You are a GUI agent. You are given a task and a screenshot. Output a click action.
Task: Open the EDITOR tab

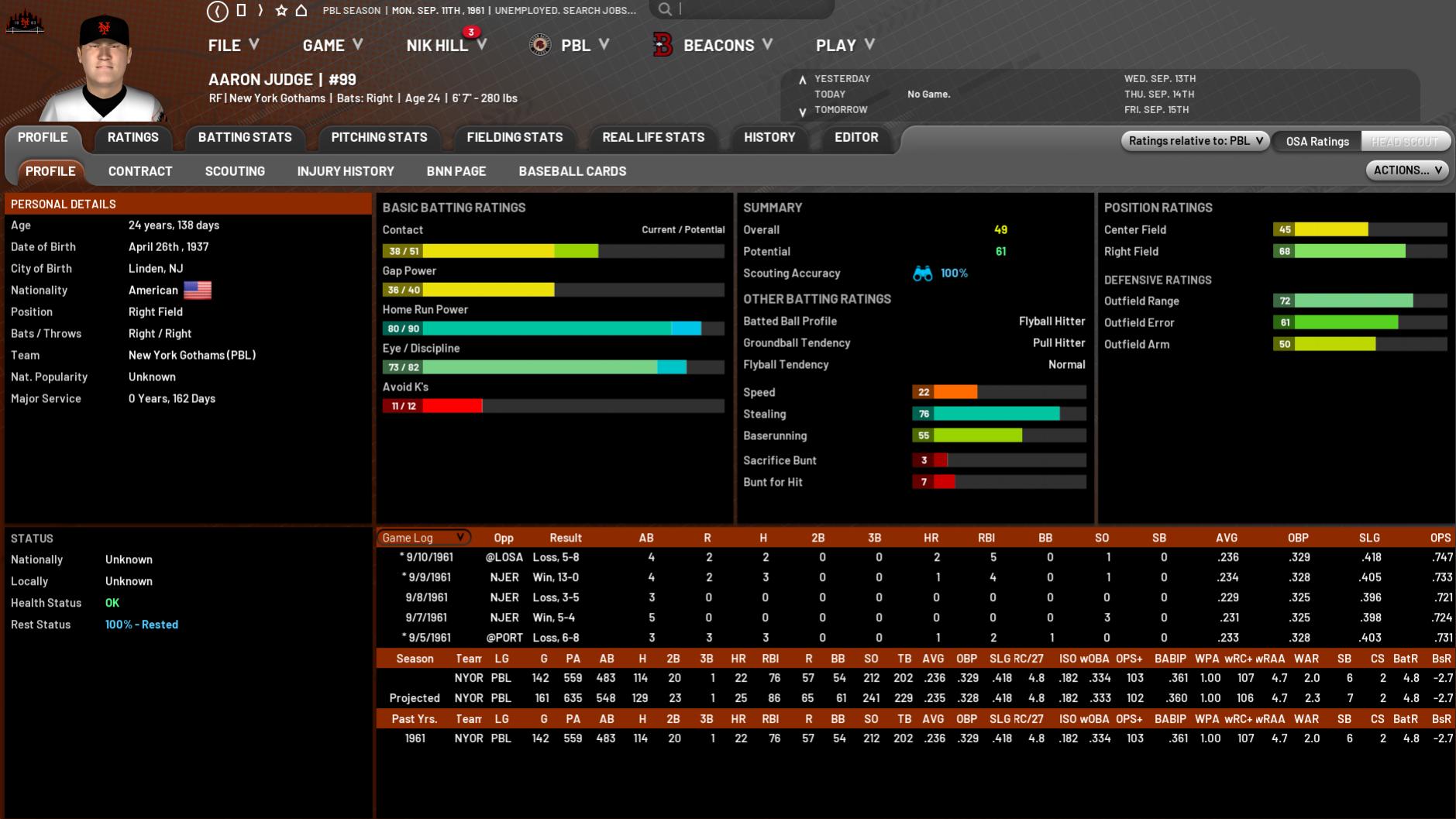(x=856, y=137)
